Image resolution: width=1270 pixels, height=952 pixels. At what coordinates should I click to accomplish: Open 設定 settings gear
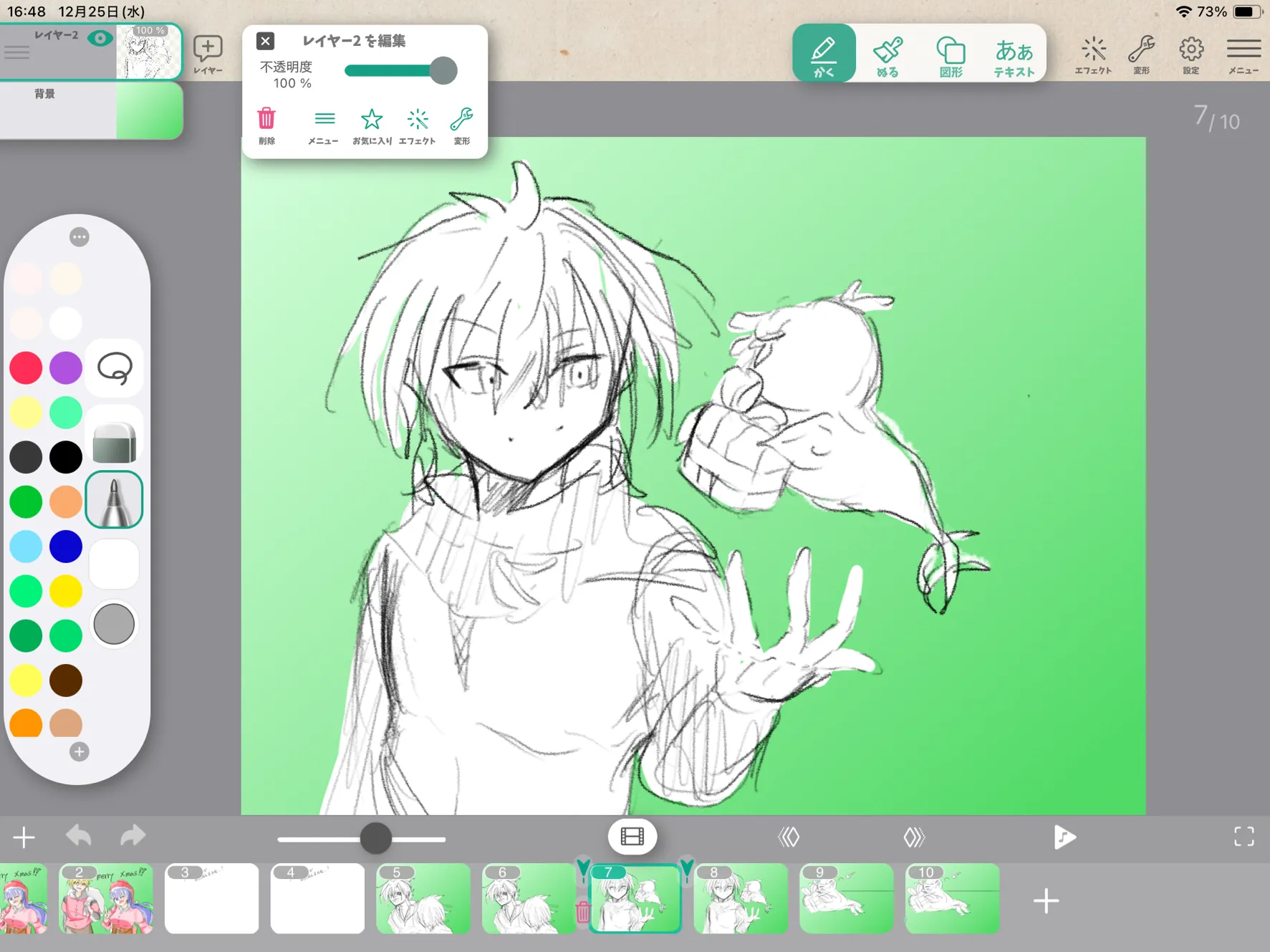(1191, 54)
